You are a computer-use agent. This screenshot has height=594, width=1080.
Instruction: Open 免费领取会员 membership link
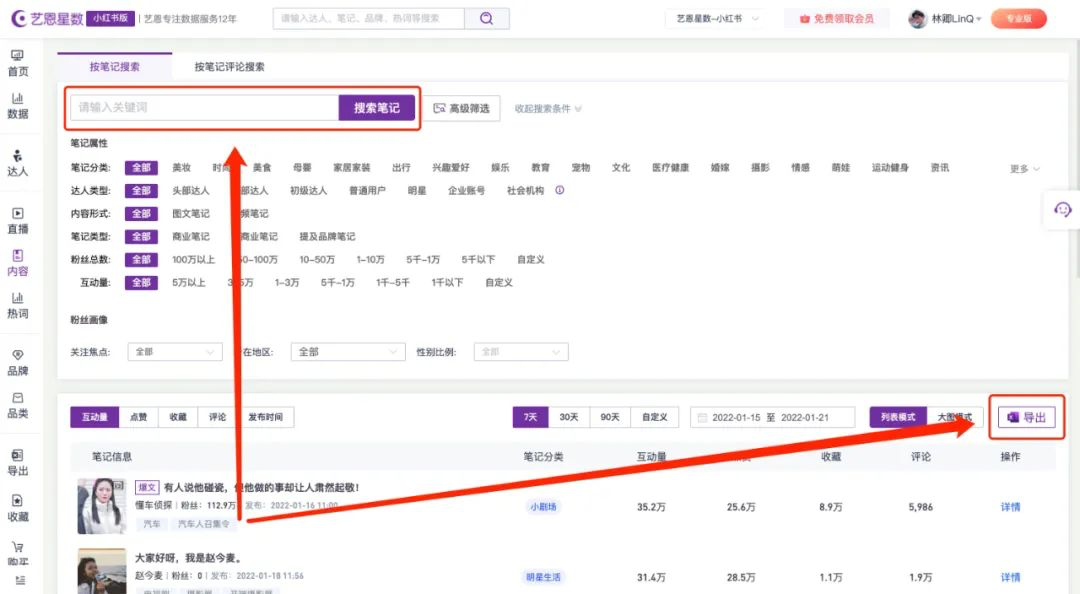click(x=837, y=17)
